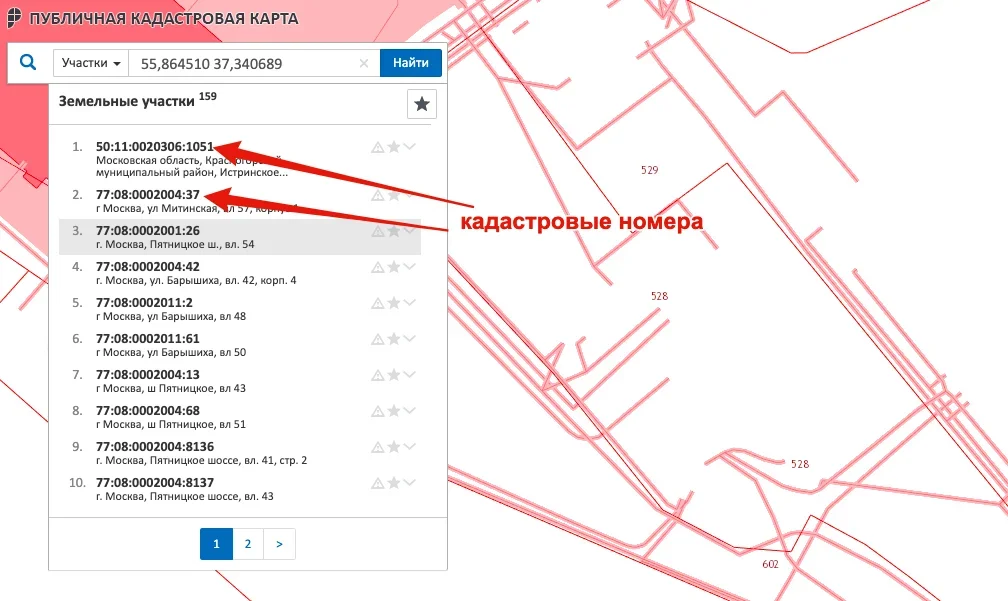Viewport: 1008px width, 601px height.
Task: Clear the search field with the X icon
Action: pyautogui.click(x=364, y=63)
